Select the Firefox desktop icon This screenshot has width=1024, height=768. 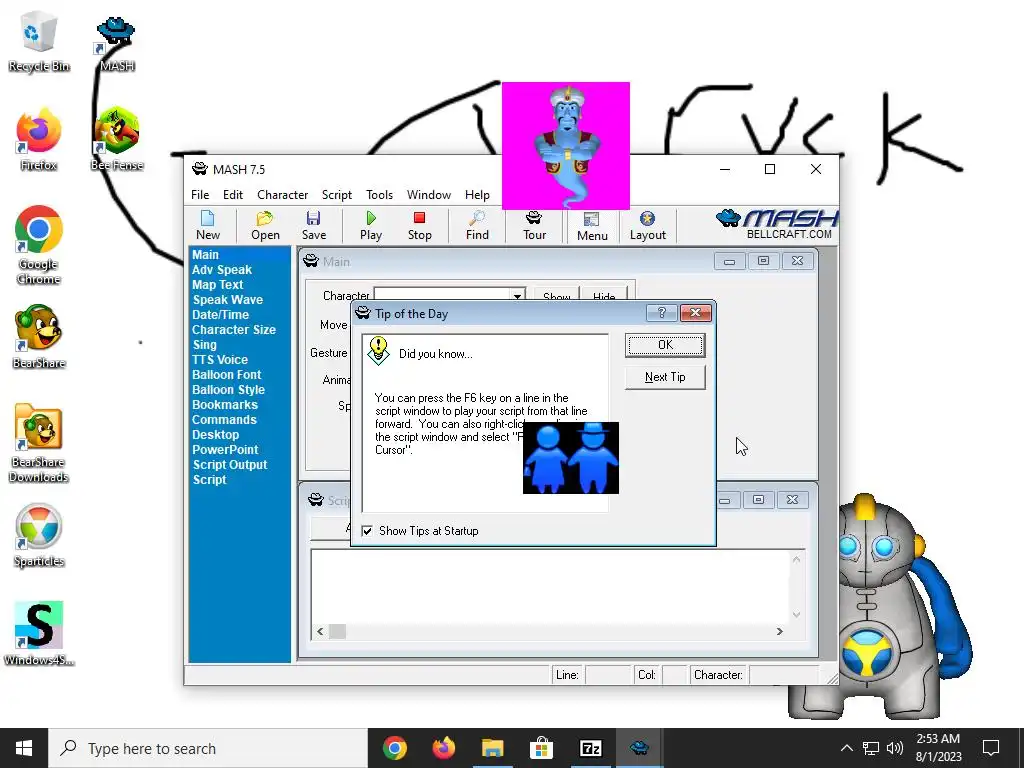pyautogui.click(x=39, y=140)
